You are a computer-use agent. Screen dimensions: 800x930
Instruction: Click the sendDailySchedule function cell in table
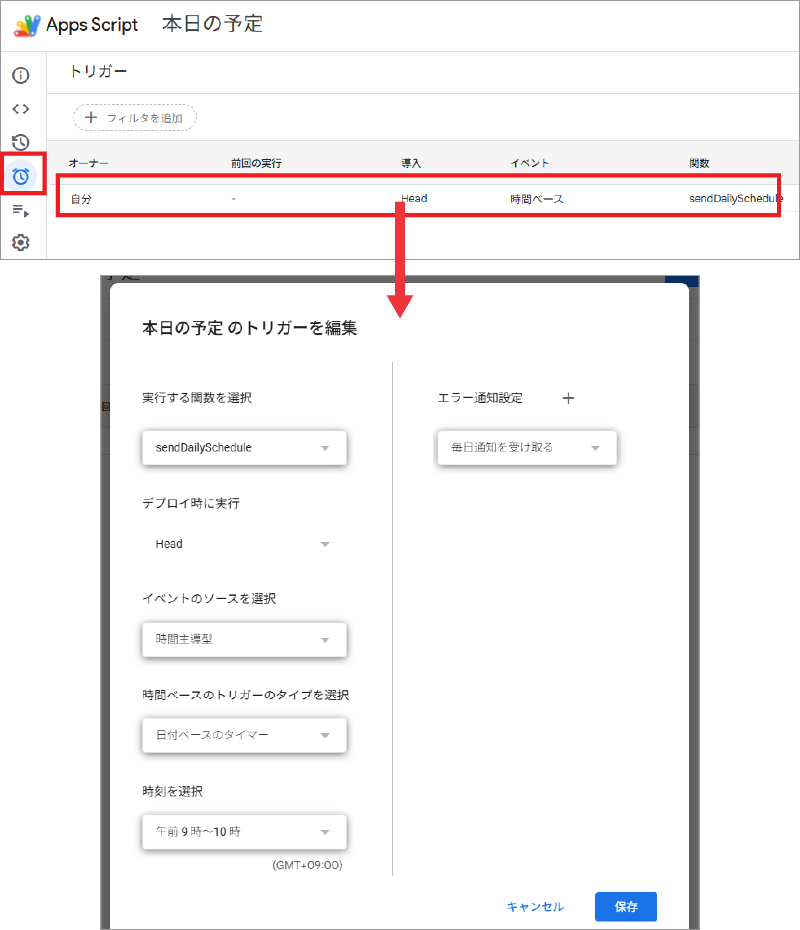click(735, 198)
